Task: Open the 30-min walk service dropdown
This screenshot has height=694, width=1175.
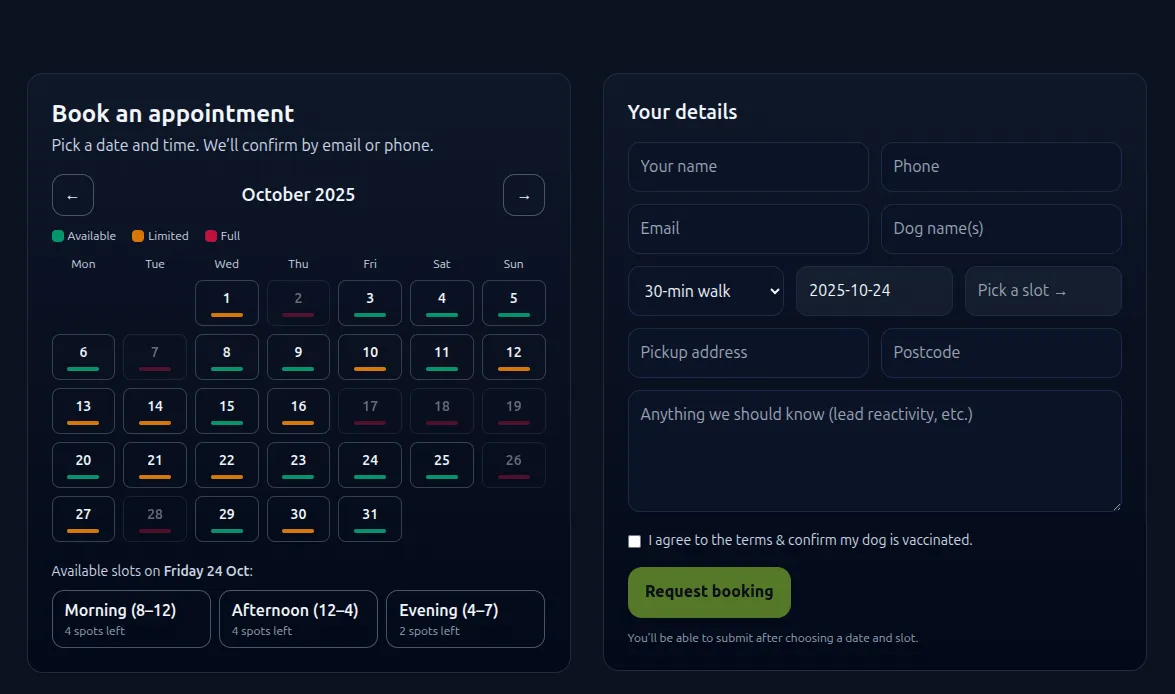Action: (x=706, y=291)
